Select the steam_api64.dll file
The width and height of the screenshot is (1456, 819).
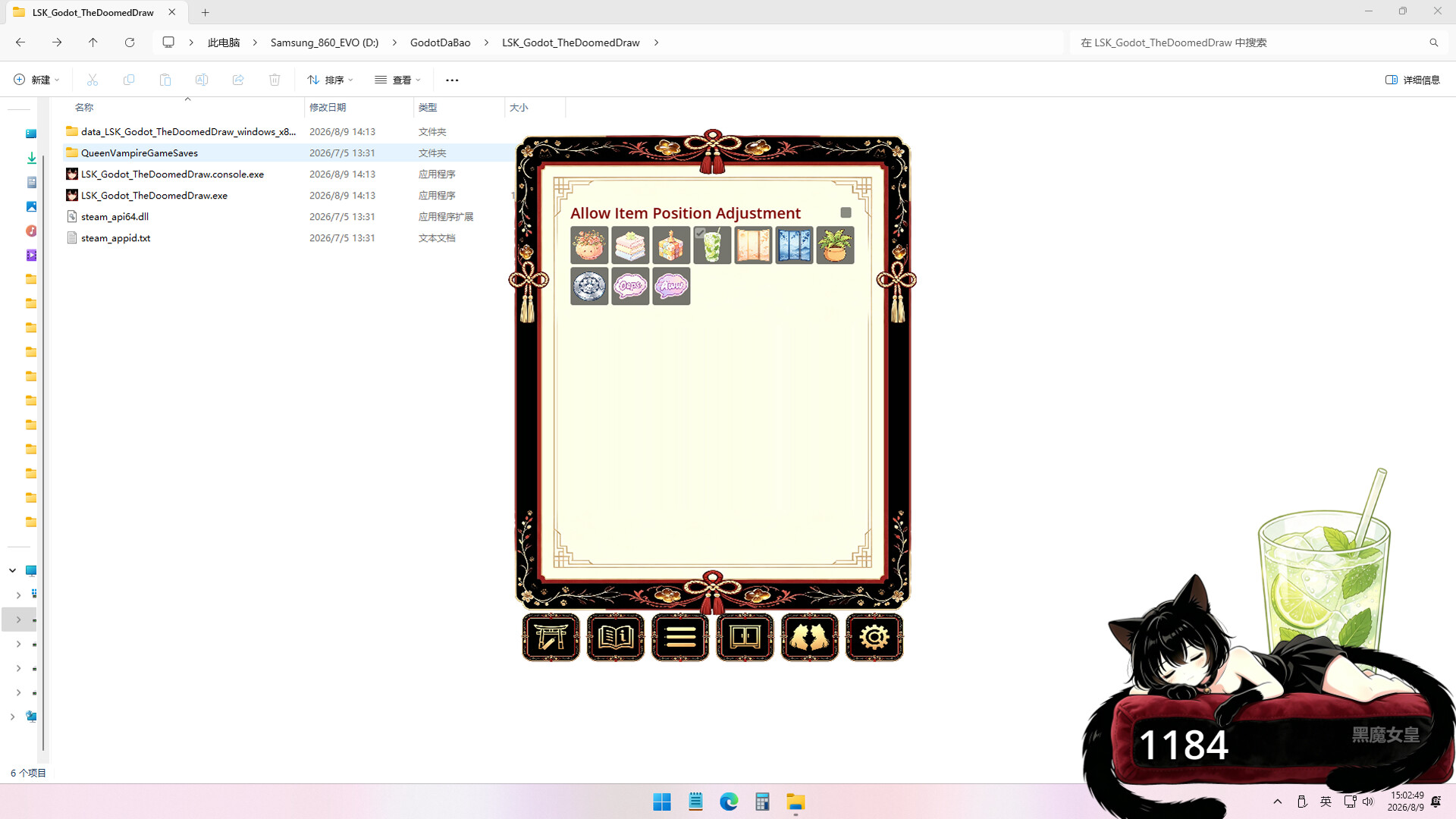(115, 217)
